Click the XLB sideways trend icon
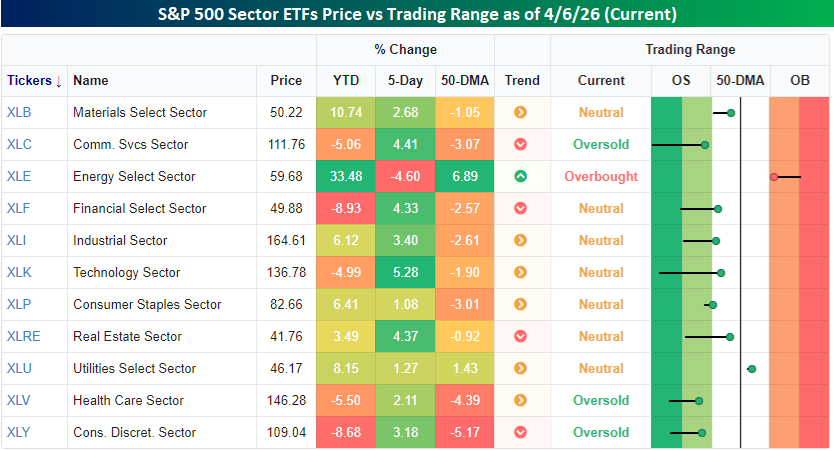 520,113
